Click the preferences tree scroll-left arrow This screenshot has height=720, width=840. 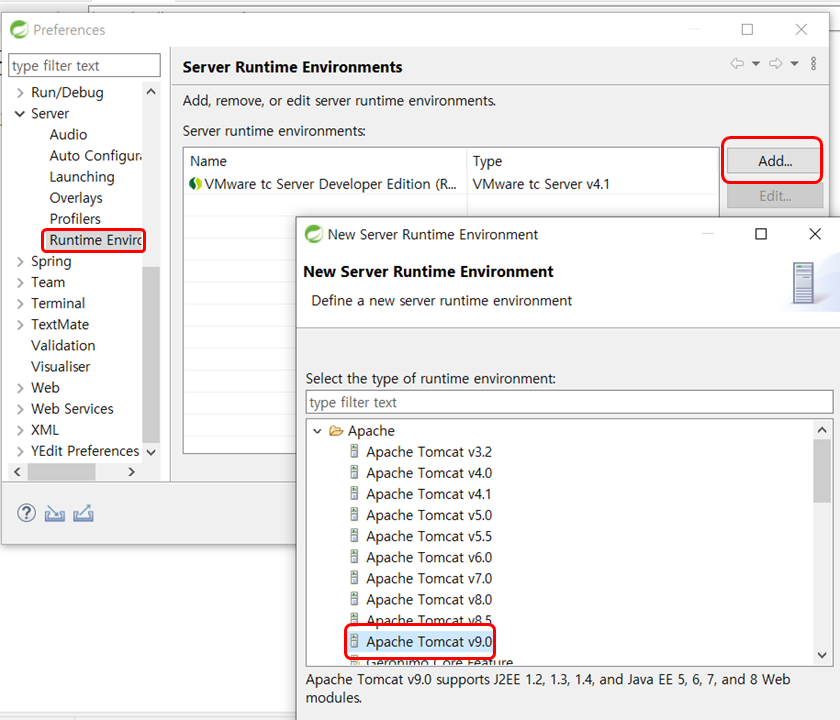(x=17, y=471)
